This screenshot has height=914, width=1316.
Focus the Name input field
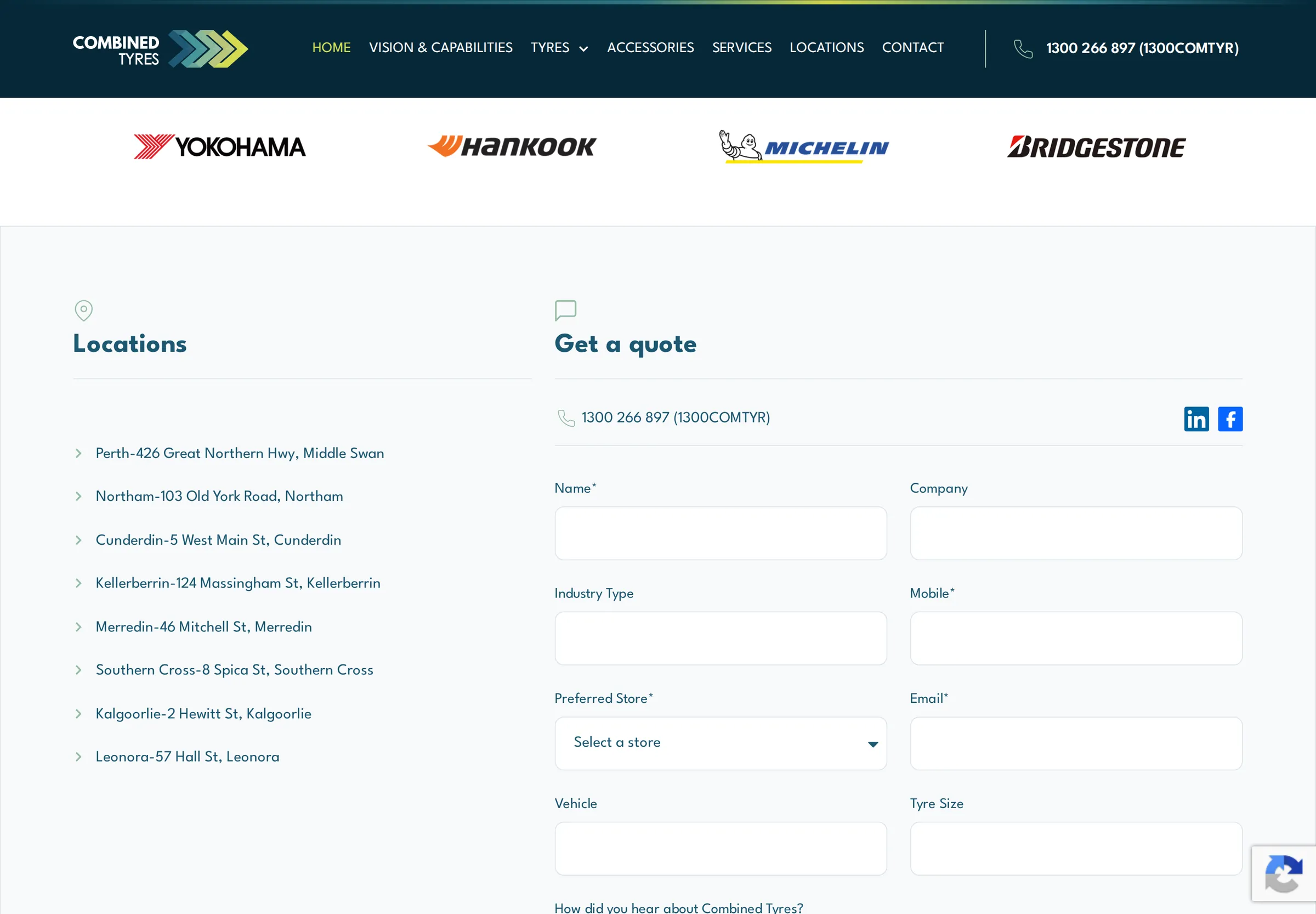click(x=720, y=533)
